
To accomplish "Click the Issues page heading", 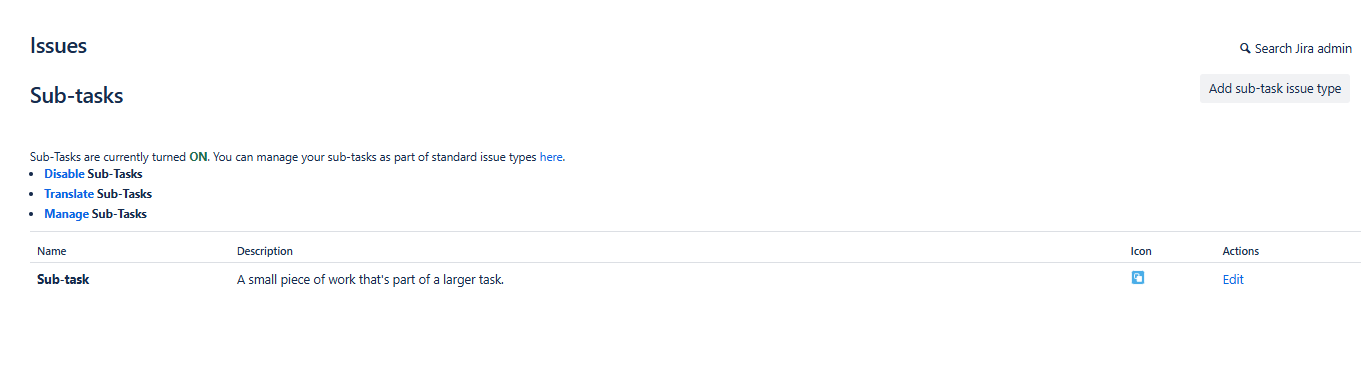I will (x=58, y=45).
